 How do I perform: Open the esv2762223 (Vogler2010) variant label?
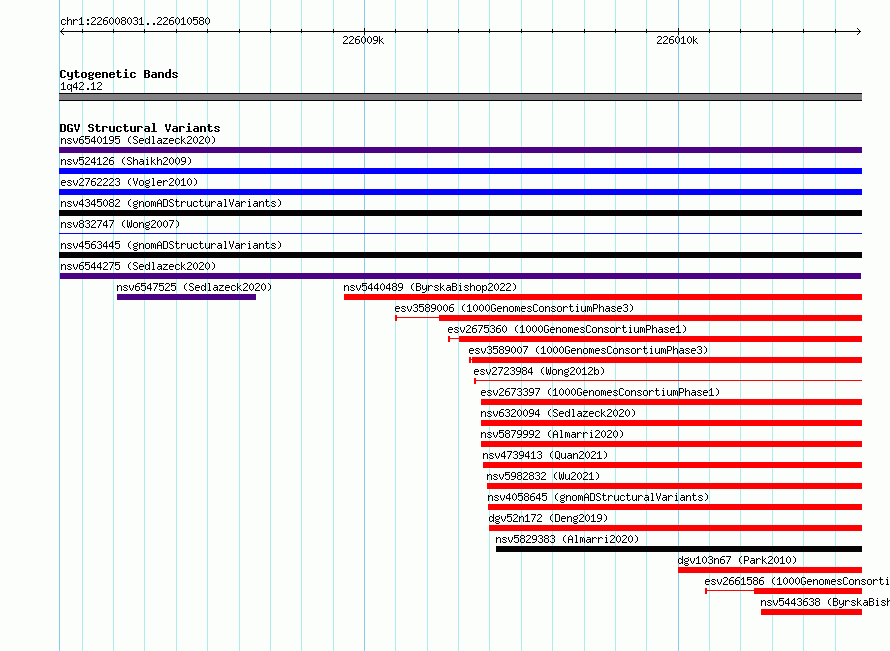(129, 182)
